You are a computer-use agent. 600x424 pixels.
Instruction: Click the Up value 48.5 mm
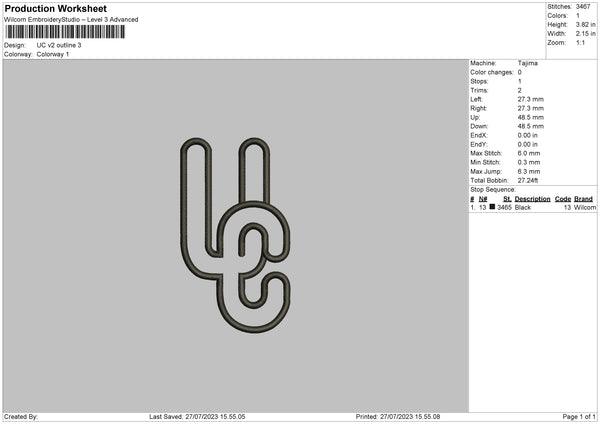click(531, 117)
